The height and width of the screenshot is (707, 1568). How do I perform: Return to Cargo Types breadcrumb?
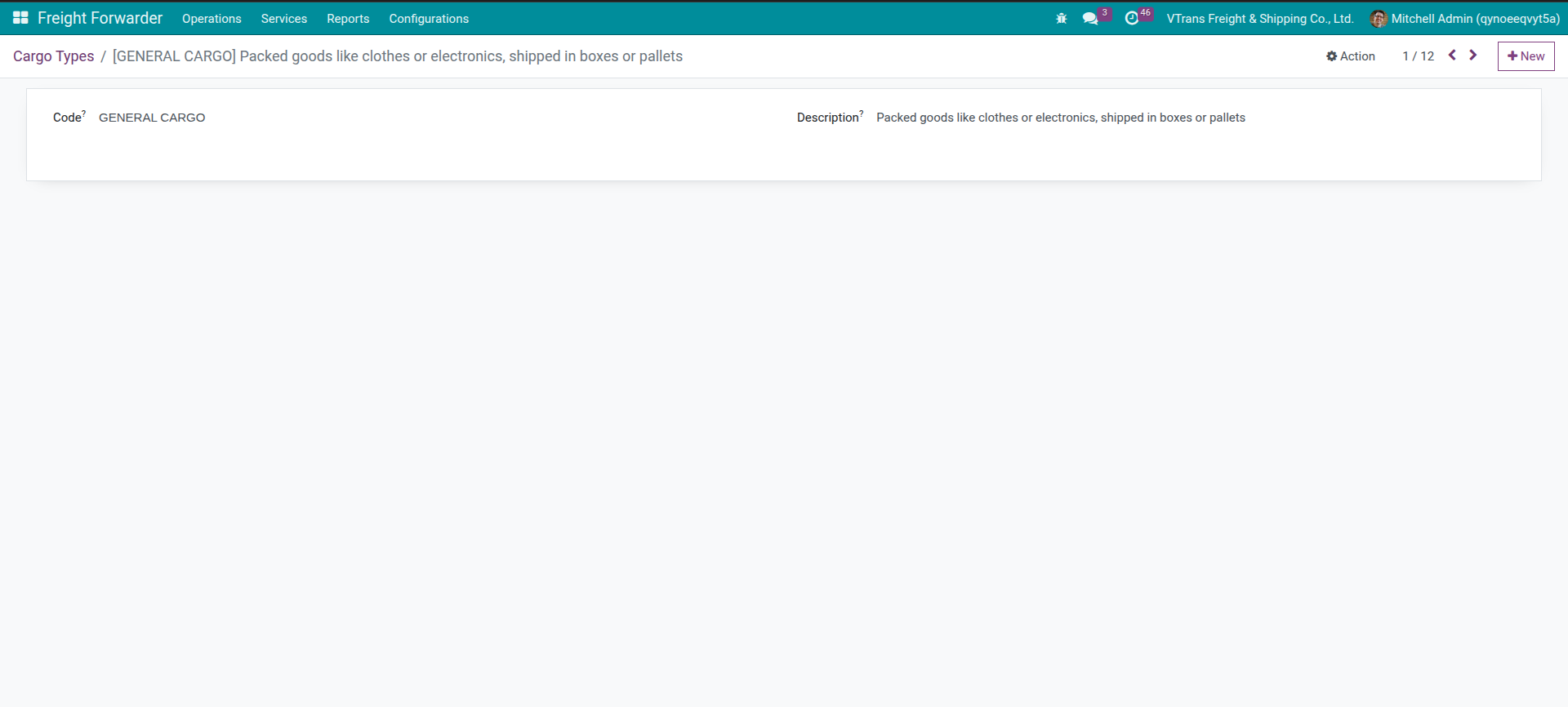[x=53, y=56]
